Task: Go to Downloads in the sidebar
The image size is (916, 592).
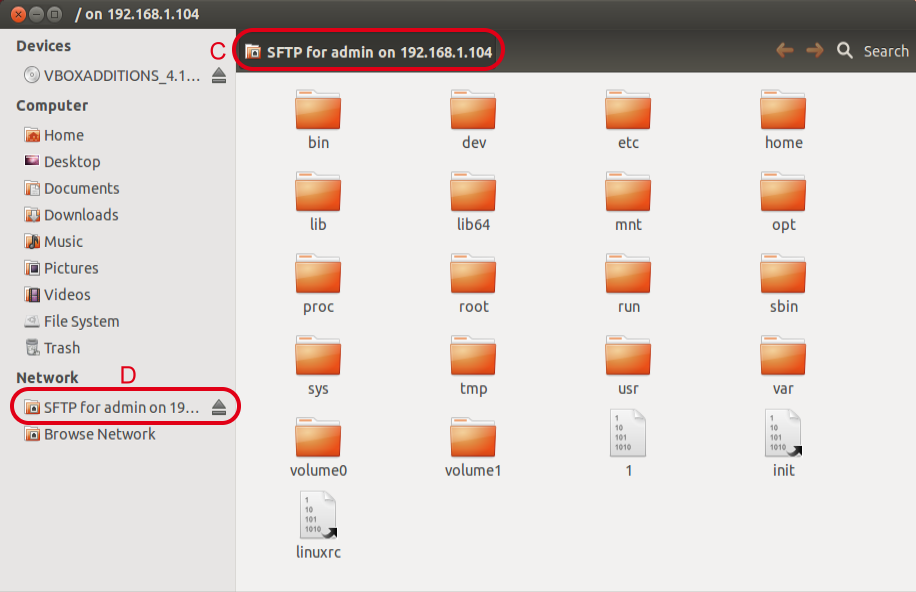Action: (80, 215)
